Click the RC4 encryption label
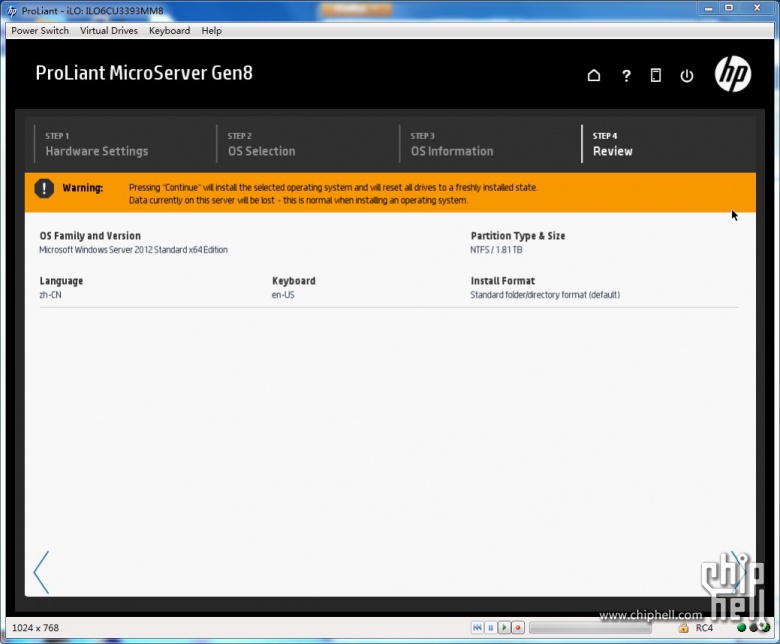Screen dimensions: 780x644 coord(704,628)
